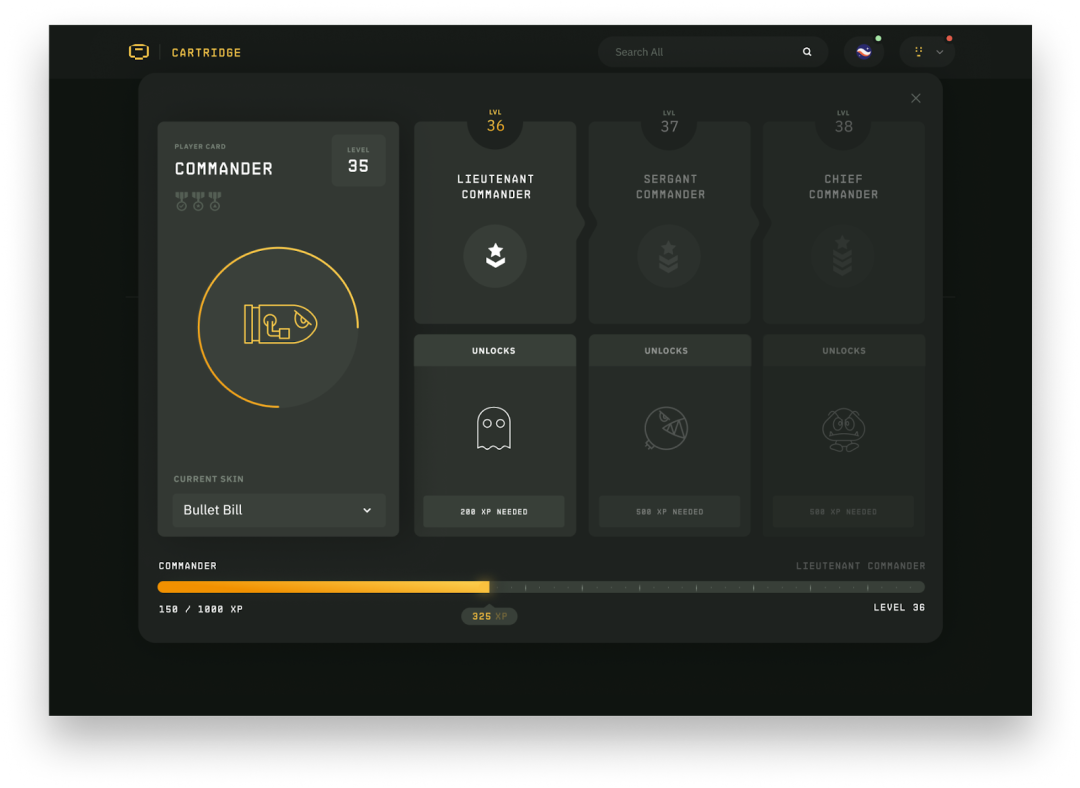The width and height of the screenshot is (1080, 788).
Task: Click the 325 XP tooltip marker
Action: pos(489,616)
